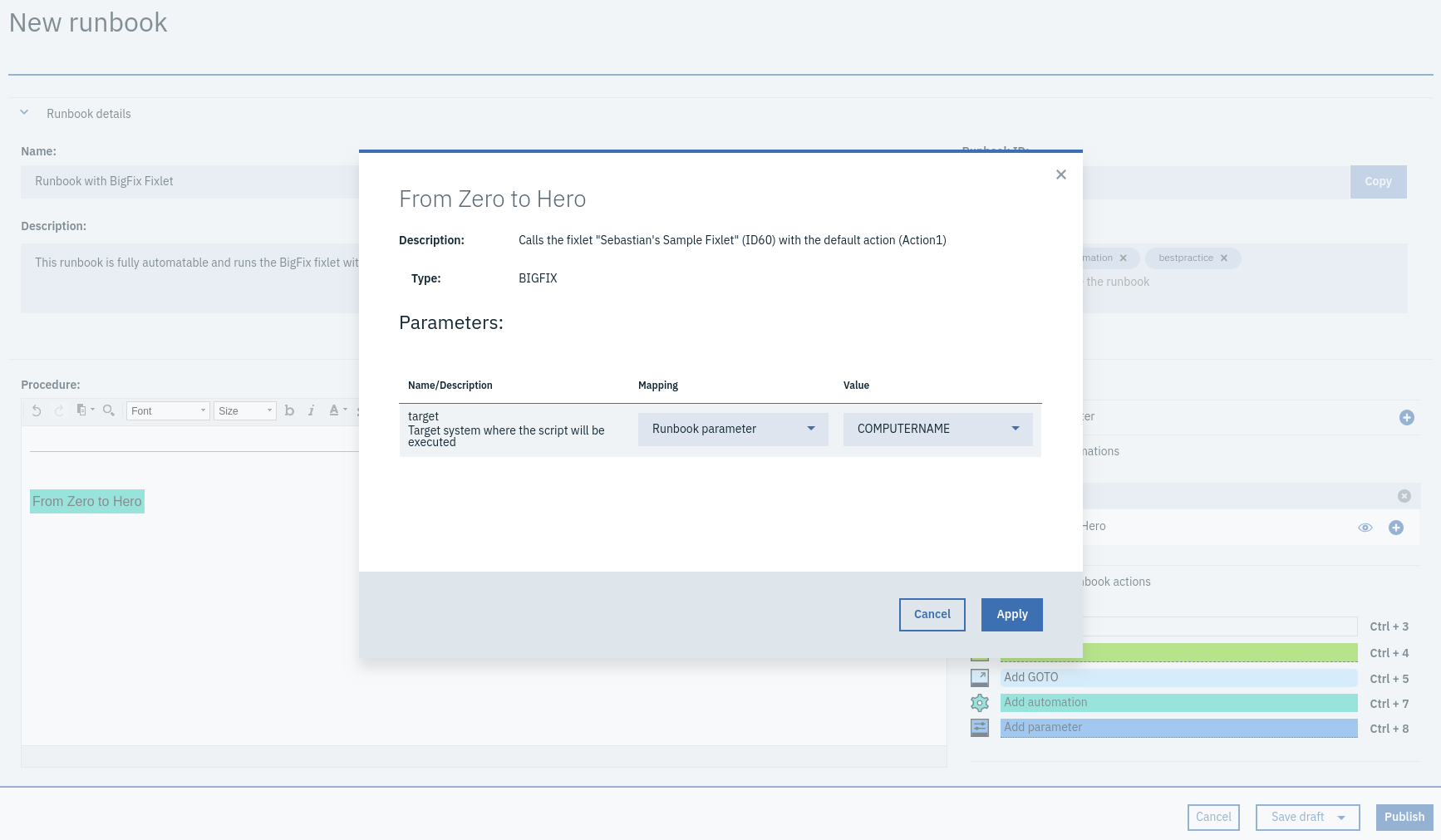This screenshot has width=1441, height=840.
Task: Click the green action bar with Ctrl + 4
Action: pos(1220,653)
